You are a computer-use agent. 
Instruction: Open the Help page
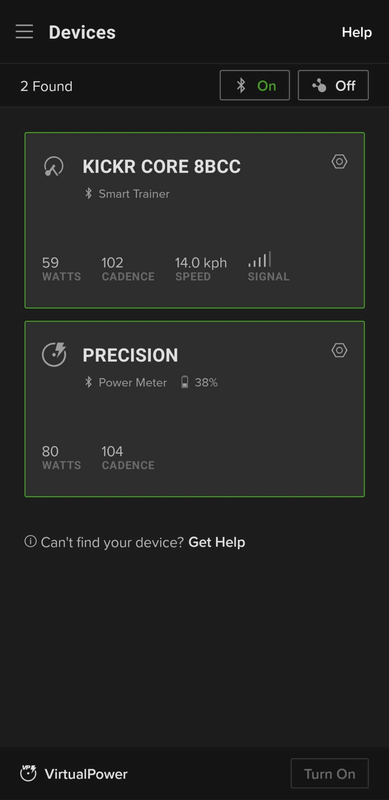pyautogui.click(x=357, y=32)
